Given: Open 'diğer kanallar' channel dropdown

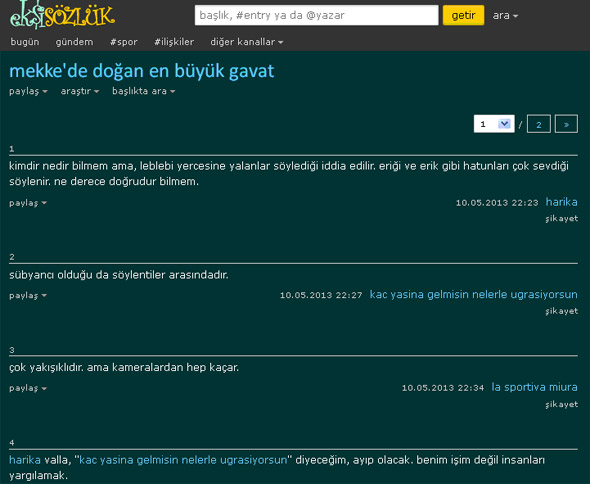Looking at the screenshot, I should coord(246,42).
